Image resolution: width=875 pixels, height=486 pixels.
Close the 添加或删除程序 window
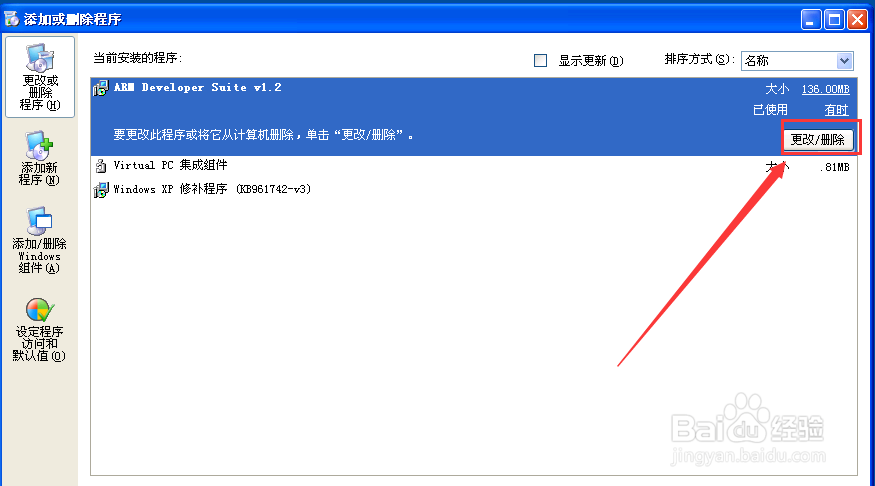pos(857,20)
